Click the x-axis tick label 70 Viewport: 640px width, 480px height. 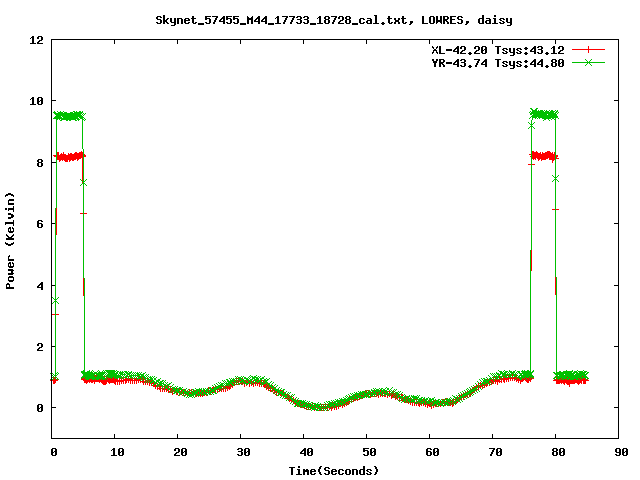pos(495,452)
